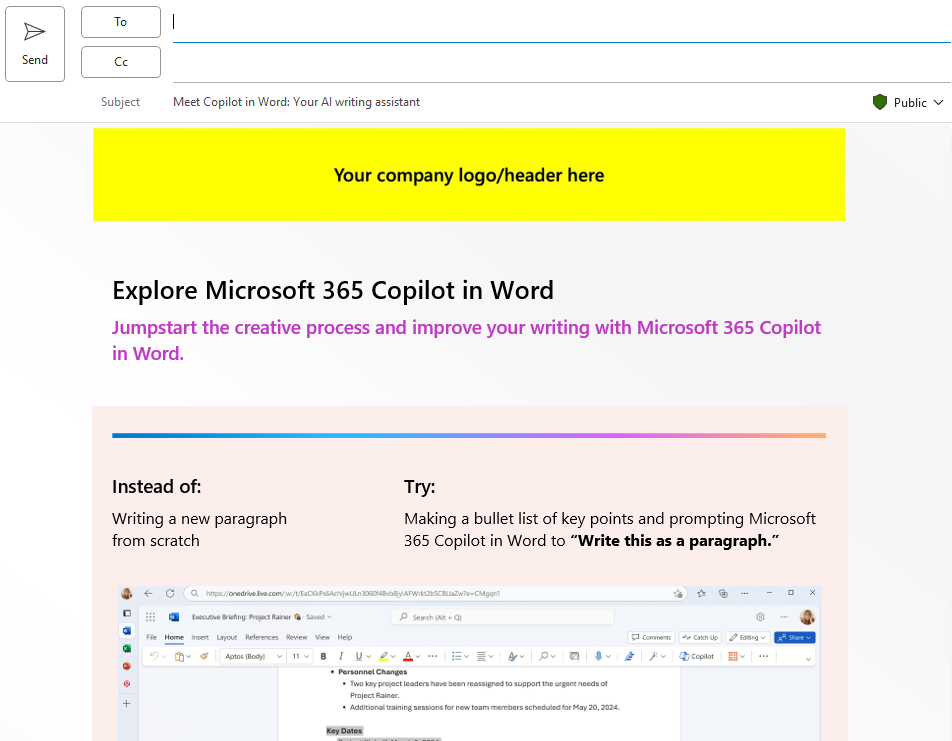Expand the Saved status dropdown in embedded Word
The width and height of the screenshot is (952, 741).
point(319,616)
